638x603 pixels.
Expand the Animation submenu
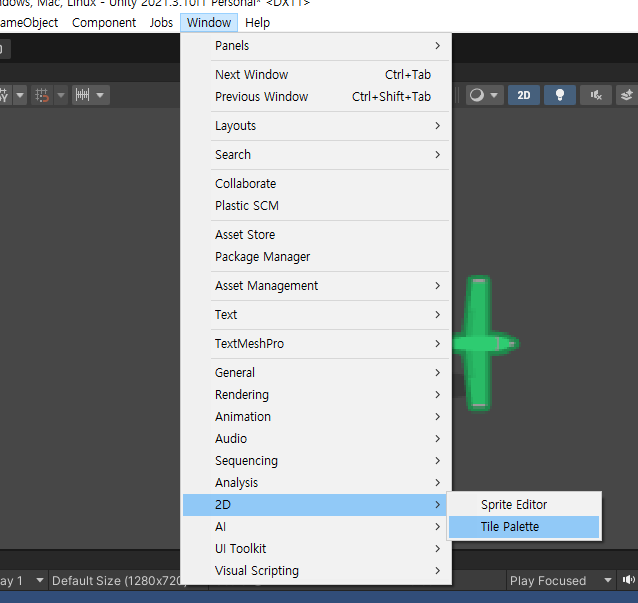pyautogui.click(x=317, y=417)
